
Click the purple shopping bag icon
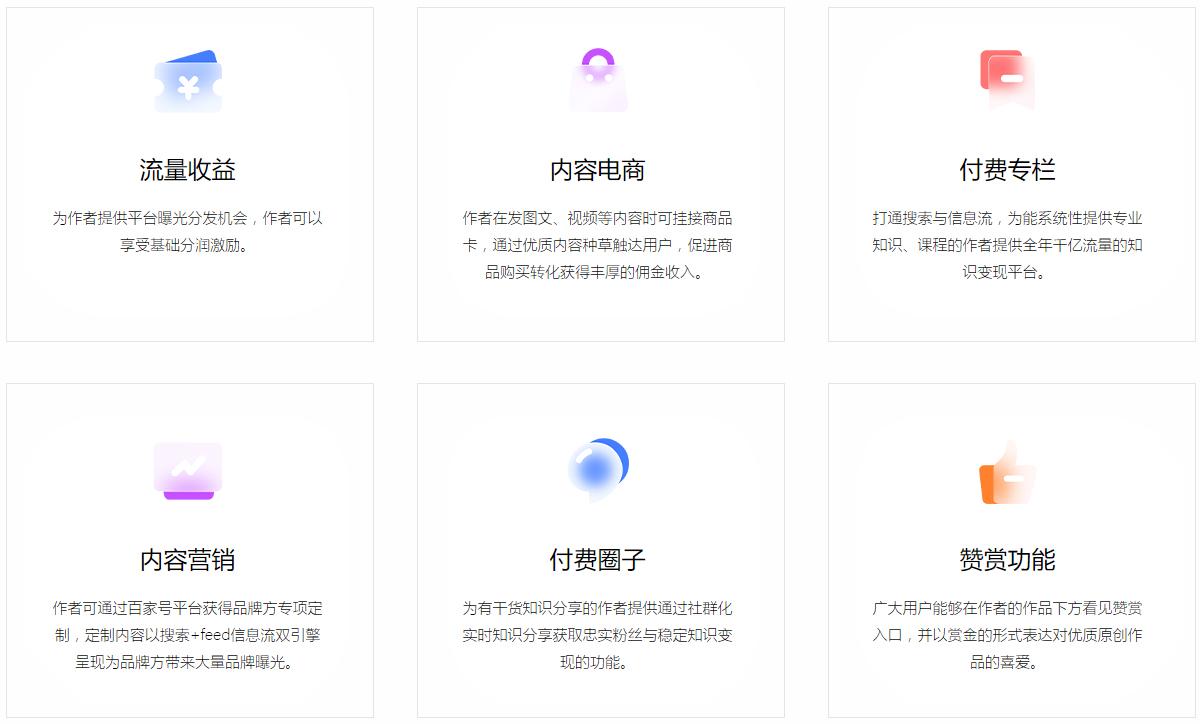point(598,81)
